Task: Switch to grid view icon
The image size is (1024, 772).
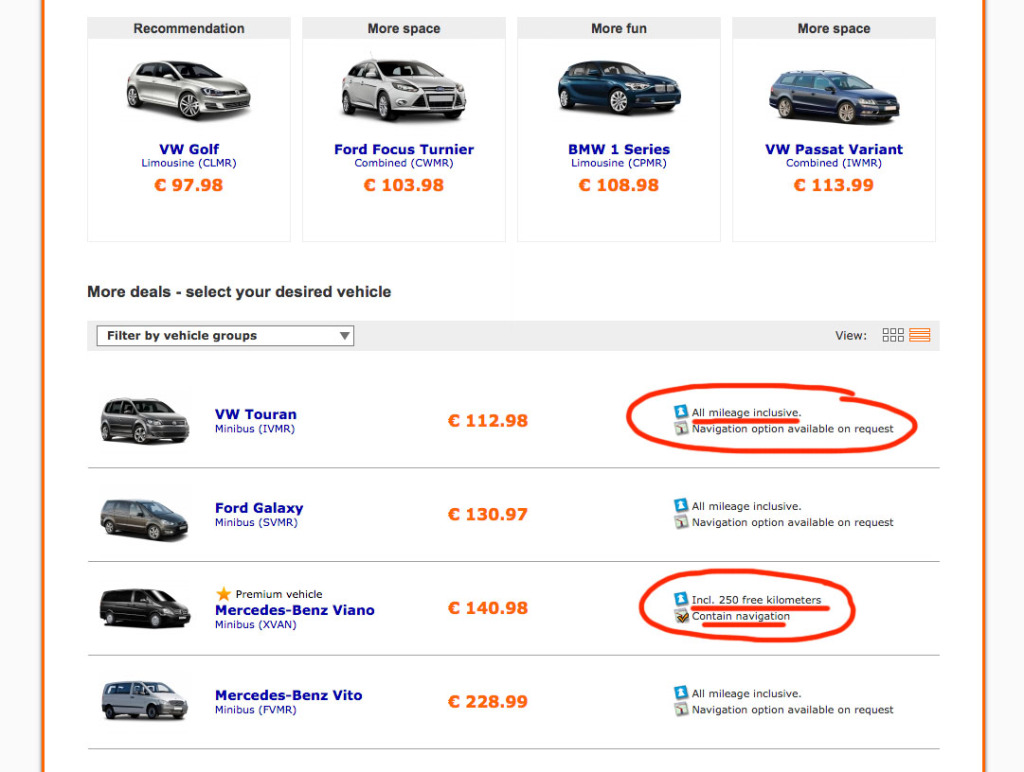Action: click(893, 335)
